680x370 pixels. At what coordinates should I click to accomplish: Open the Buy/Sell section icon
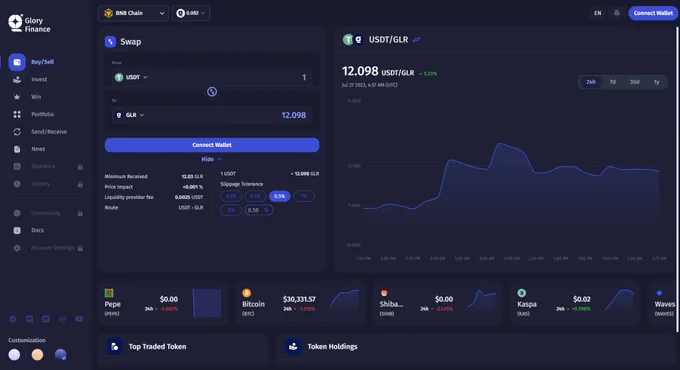point(17,62)
